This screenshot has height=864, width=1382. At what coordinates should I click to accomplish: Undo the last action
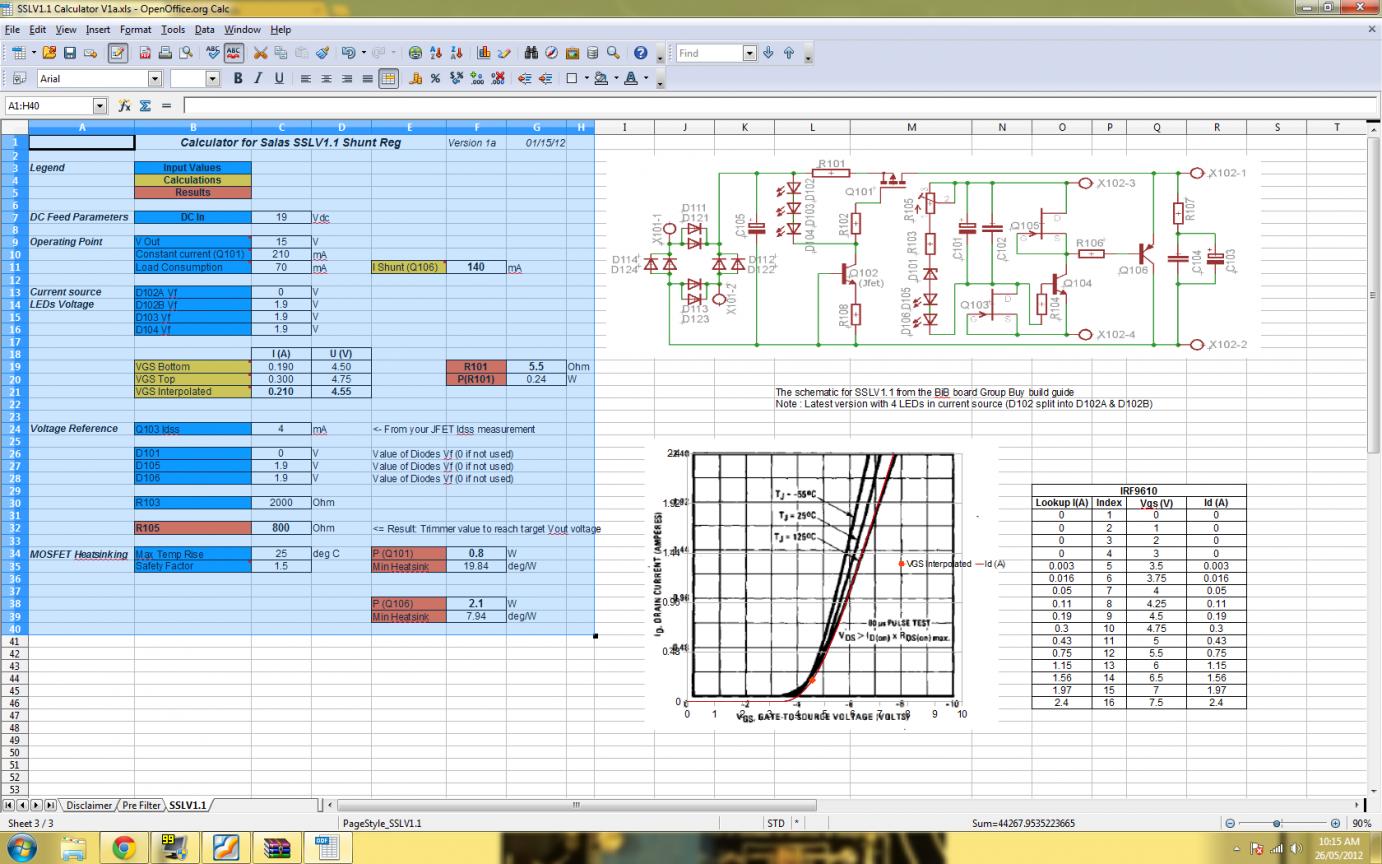point(349,53)
